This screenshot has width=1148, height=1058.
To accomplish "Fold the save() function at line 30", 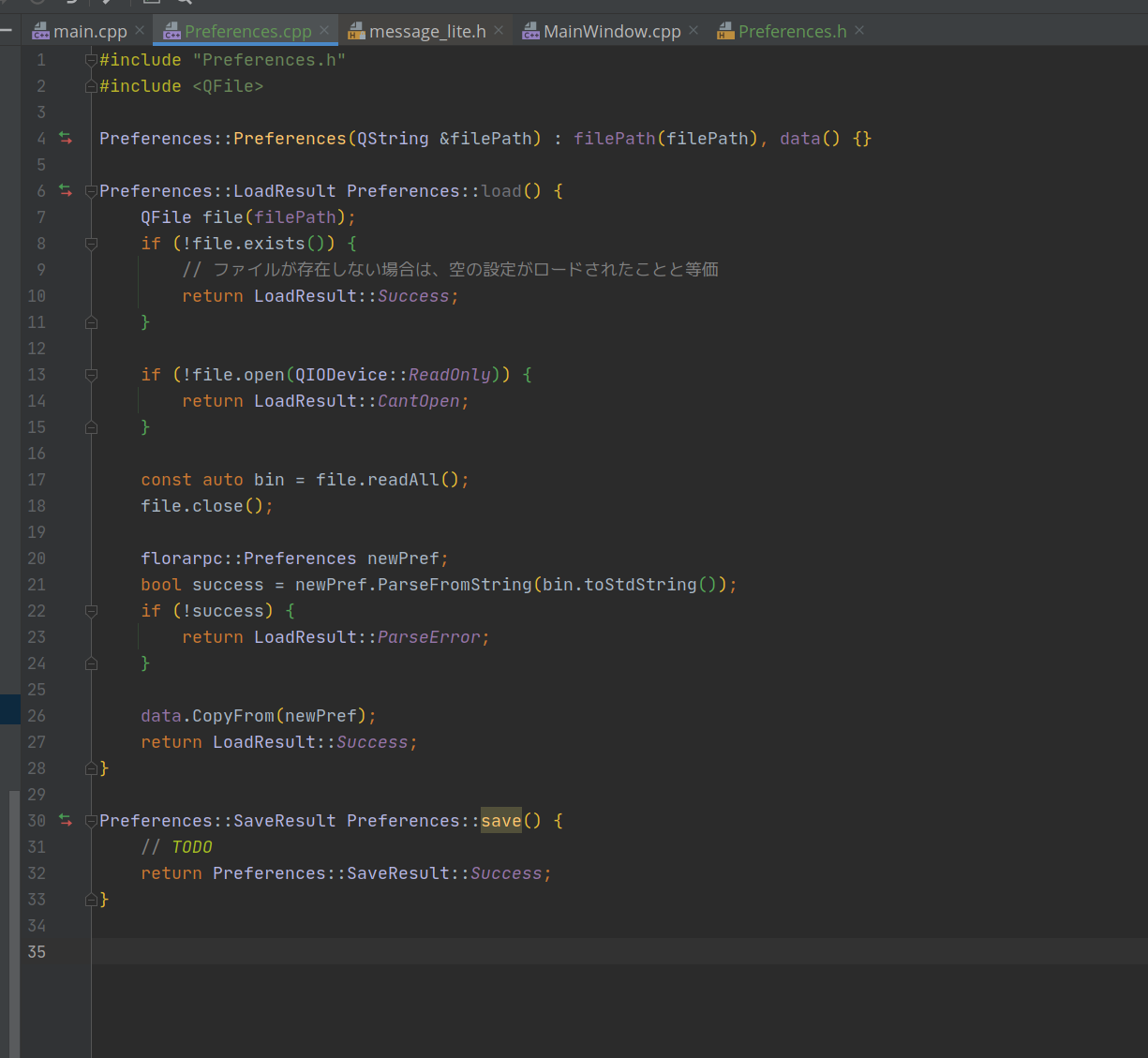I will click(x=91, y=821).
